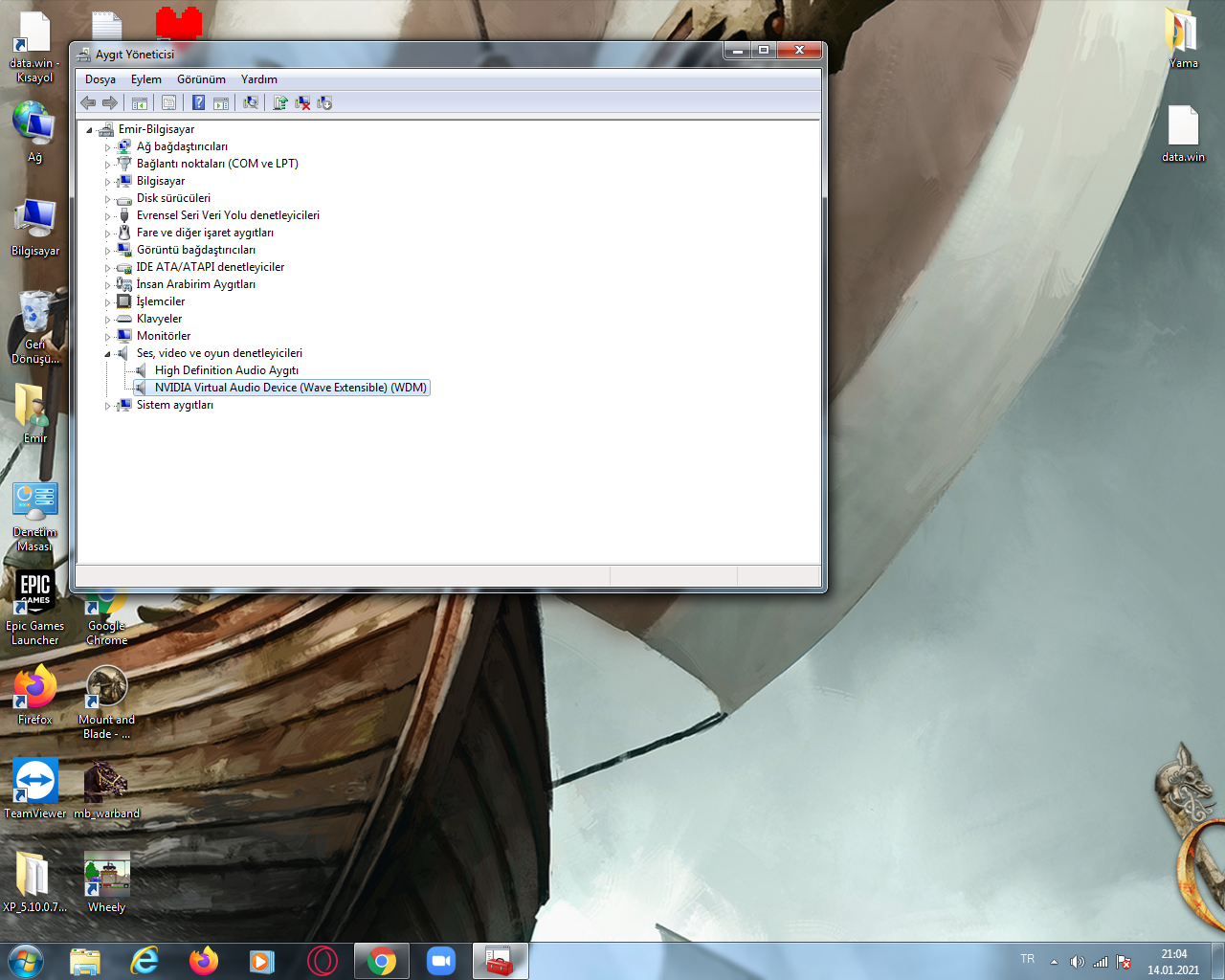Select the Bilgisayar desktop icon

point(35,227)
